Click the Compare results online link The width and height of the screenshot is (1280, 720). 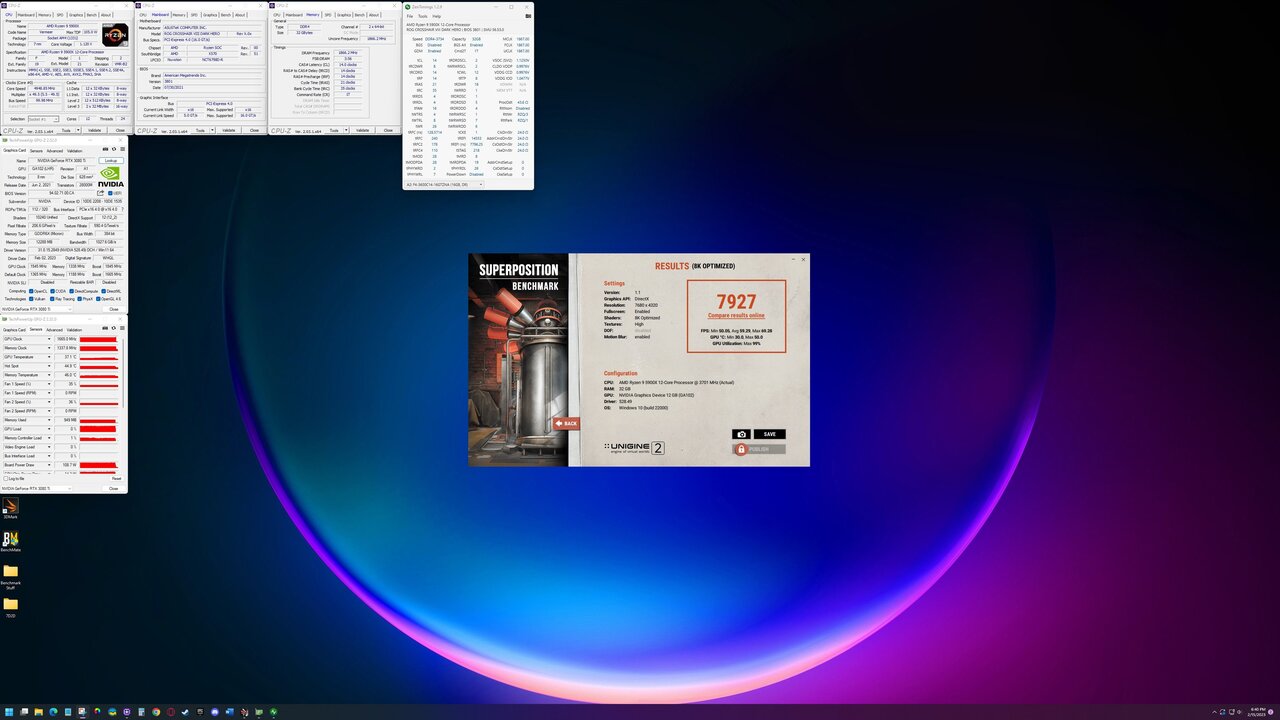point(737,314)
